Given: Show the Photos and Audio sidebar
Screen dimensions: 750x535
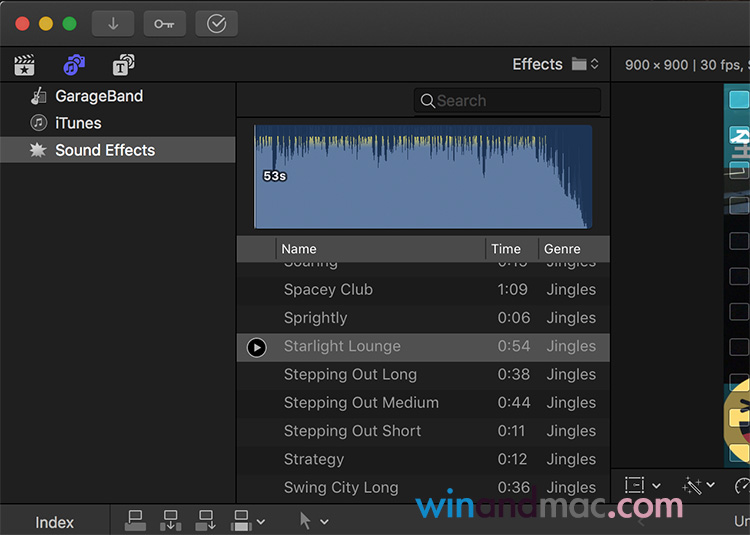Looking at the screenshot, I should tap(74, 65).
